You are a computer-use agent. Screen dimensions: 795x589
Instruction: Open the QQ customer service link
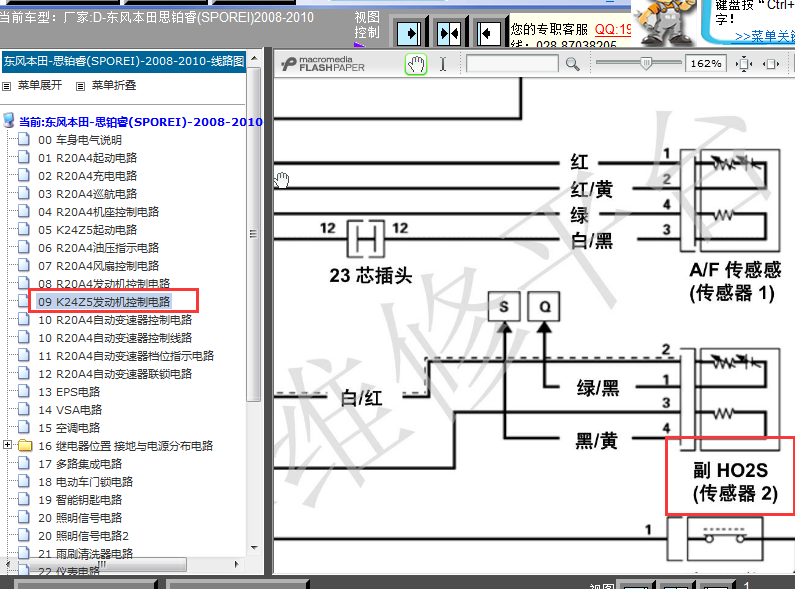click(612, 29)
